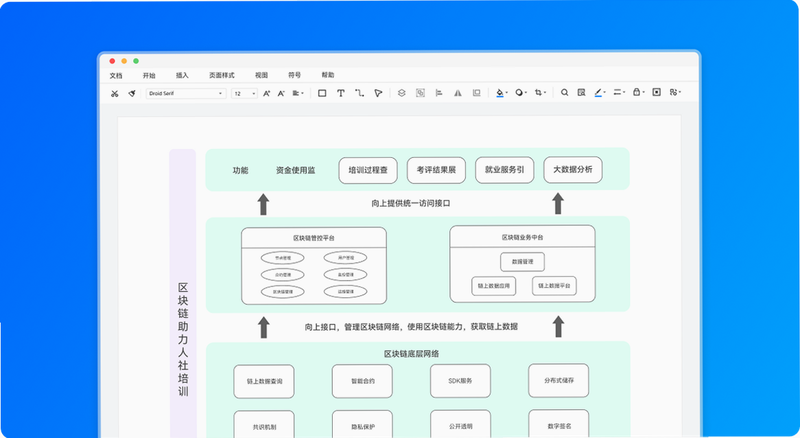Select the 隐私保护 box

362,424
